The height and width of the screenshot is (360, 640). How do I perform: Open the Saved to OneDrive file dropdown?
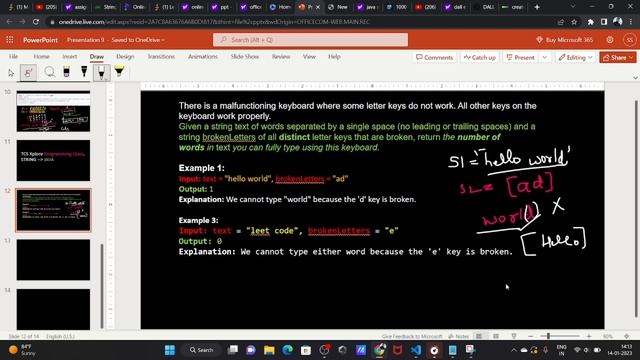pos(138,40)
